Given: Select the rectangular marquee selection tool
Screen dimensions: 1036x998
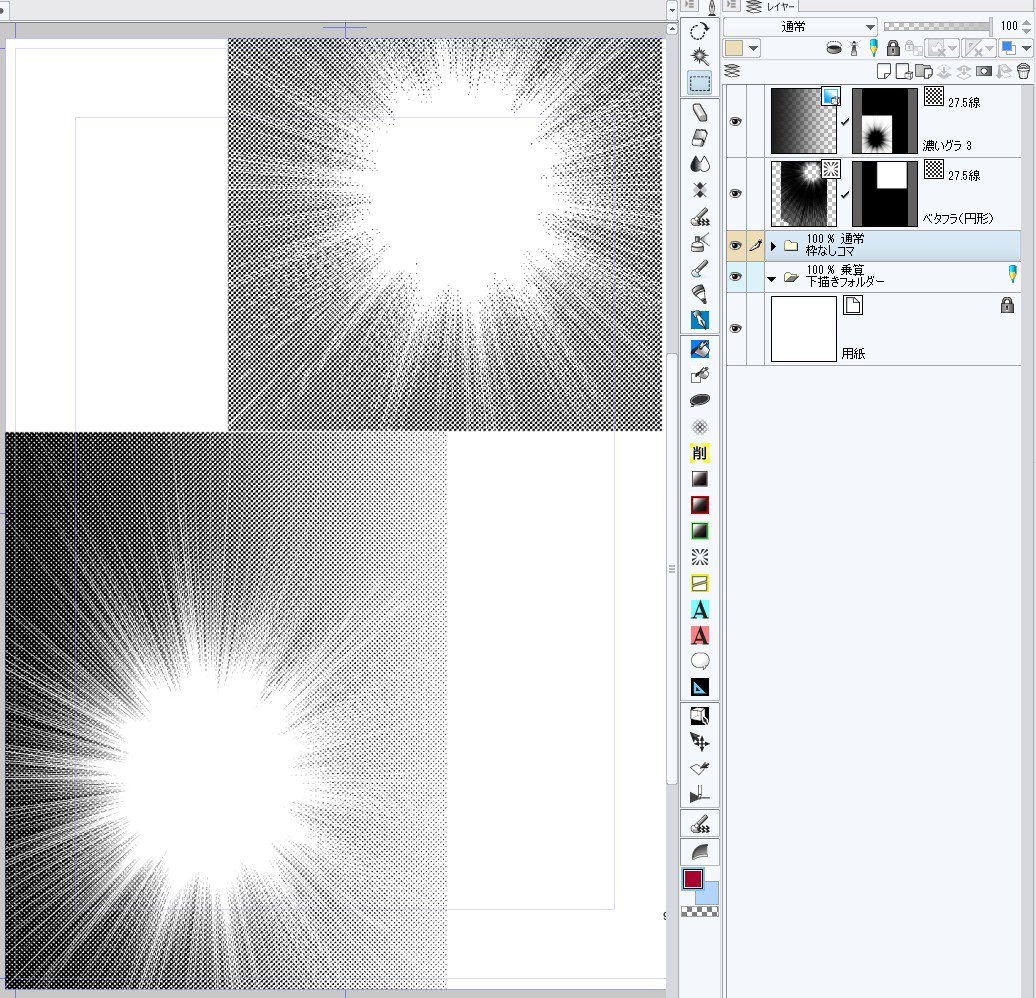Looking at the screenshot, I should pos(699,83).
